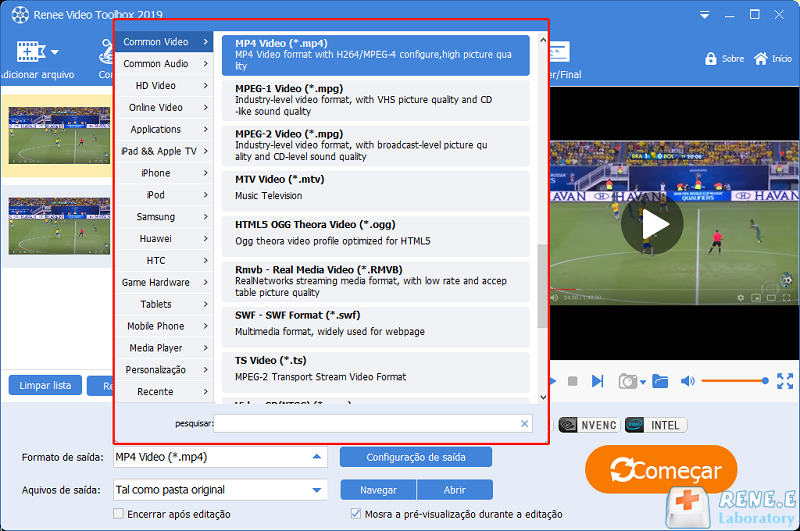
Task: Open the Media Player category
Action: (164, 348)
